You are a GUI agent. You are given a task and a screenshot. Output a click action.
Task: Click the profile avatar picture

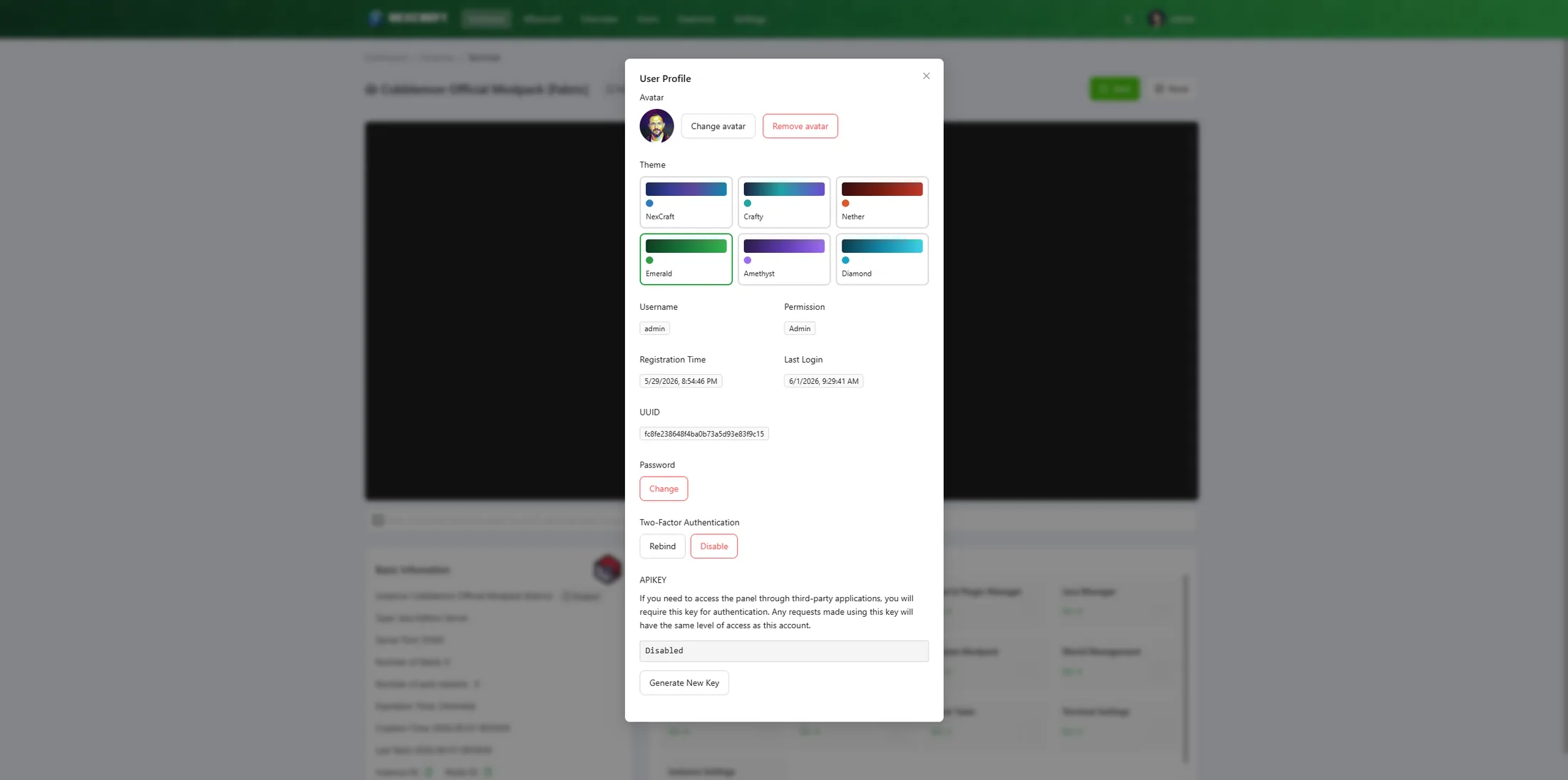point(656,126)
